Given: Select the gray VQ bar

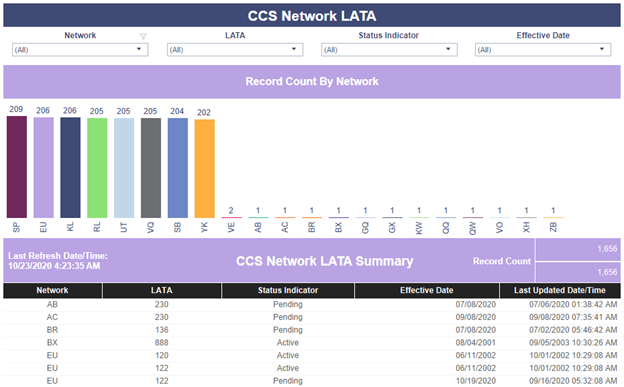Looking at the screenshot, I should [x=151, y=168].
